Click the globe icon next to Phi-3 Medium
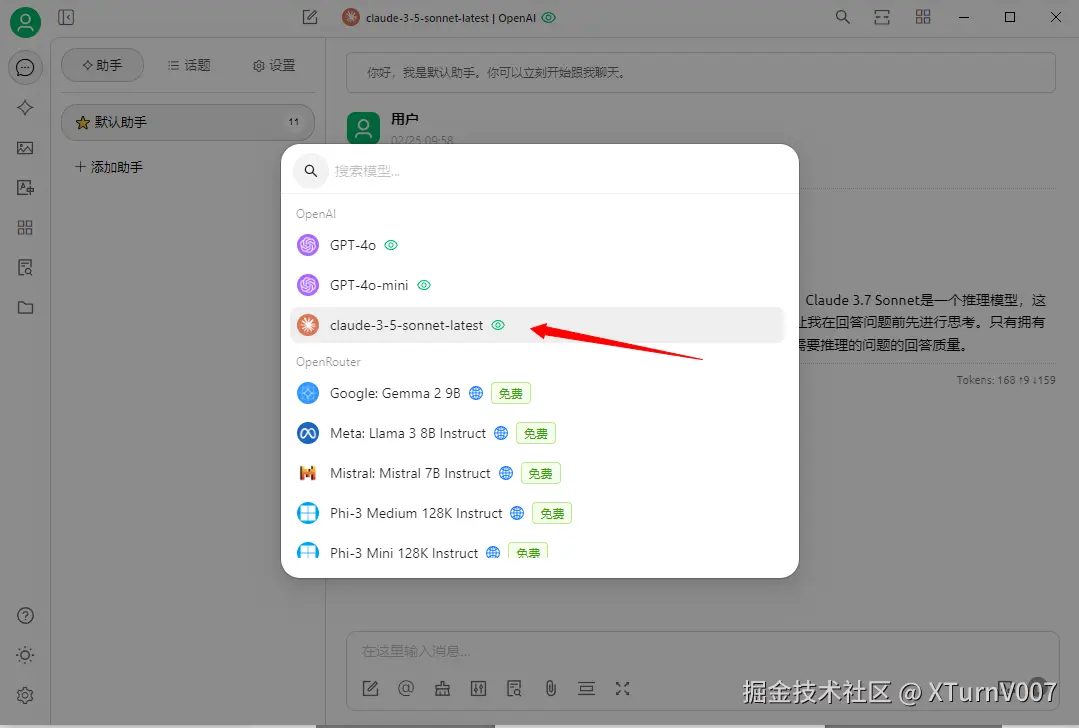Viewport: 1079px width, 728px height. pos(517,513)
